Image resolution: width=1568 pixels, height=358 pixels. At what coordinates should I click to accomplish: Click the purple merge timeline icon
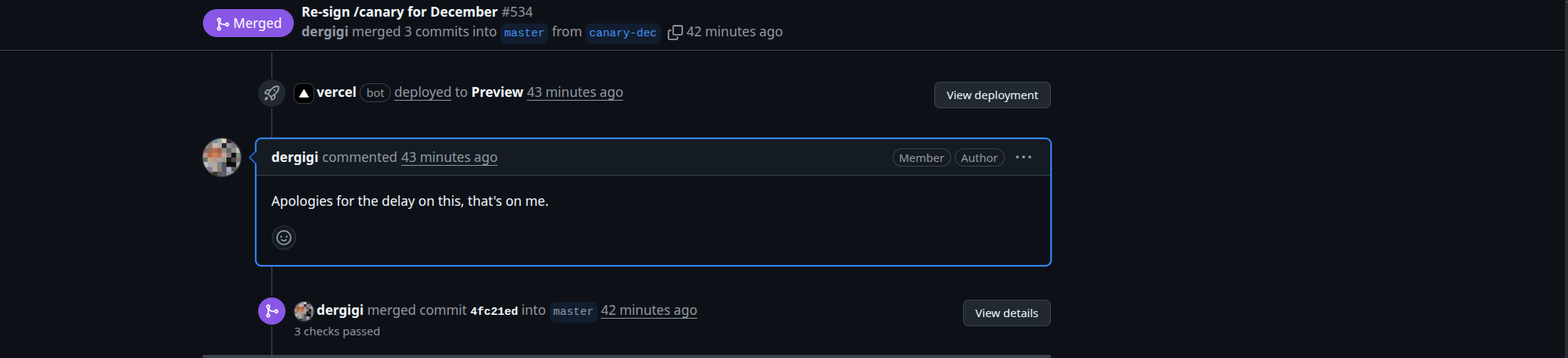(x=271, y=311)
